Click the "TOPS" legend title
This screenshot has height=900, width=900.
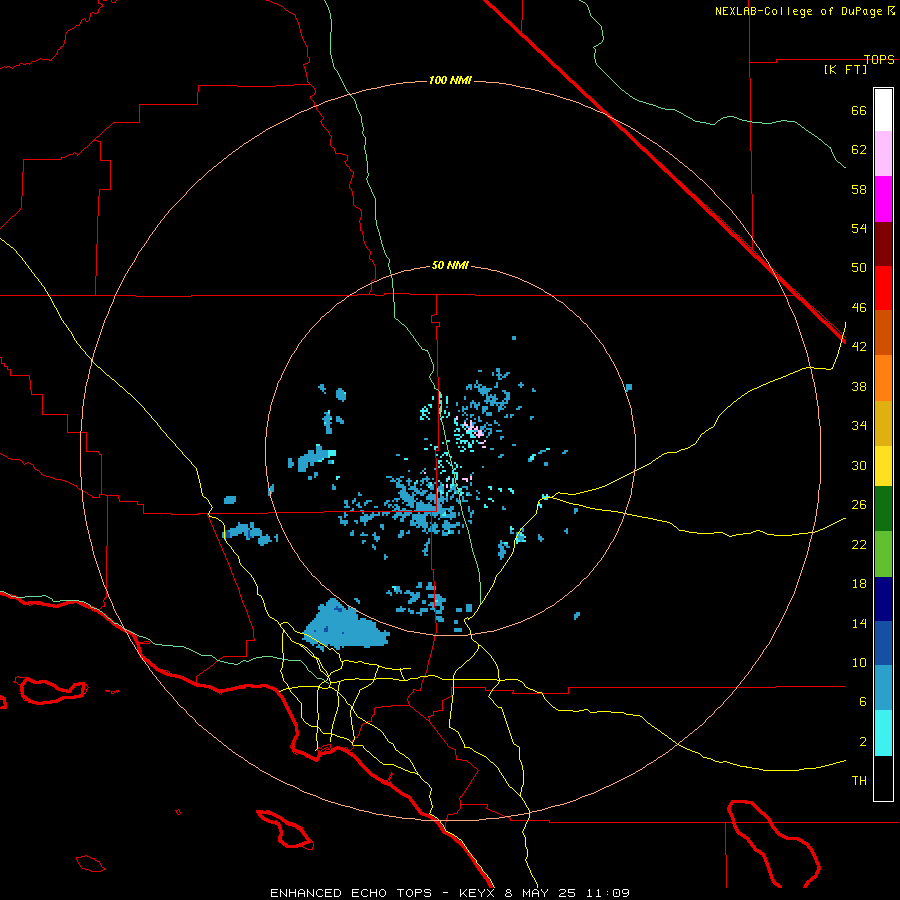pyautogui.click(x=879, y=59)
